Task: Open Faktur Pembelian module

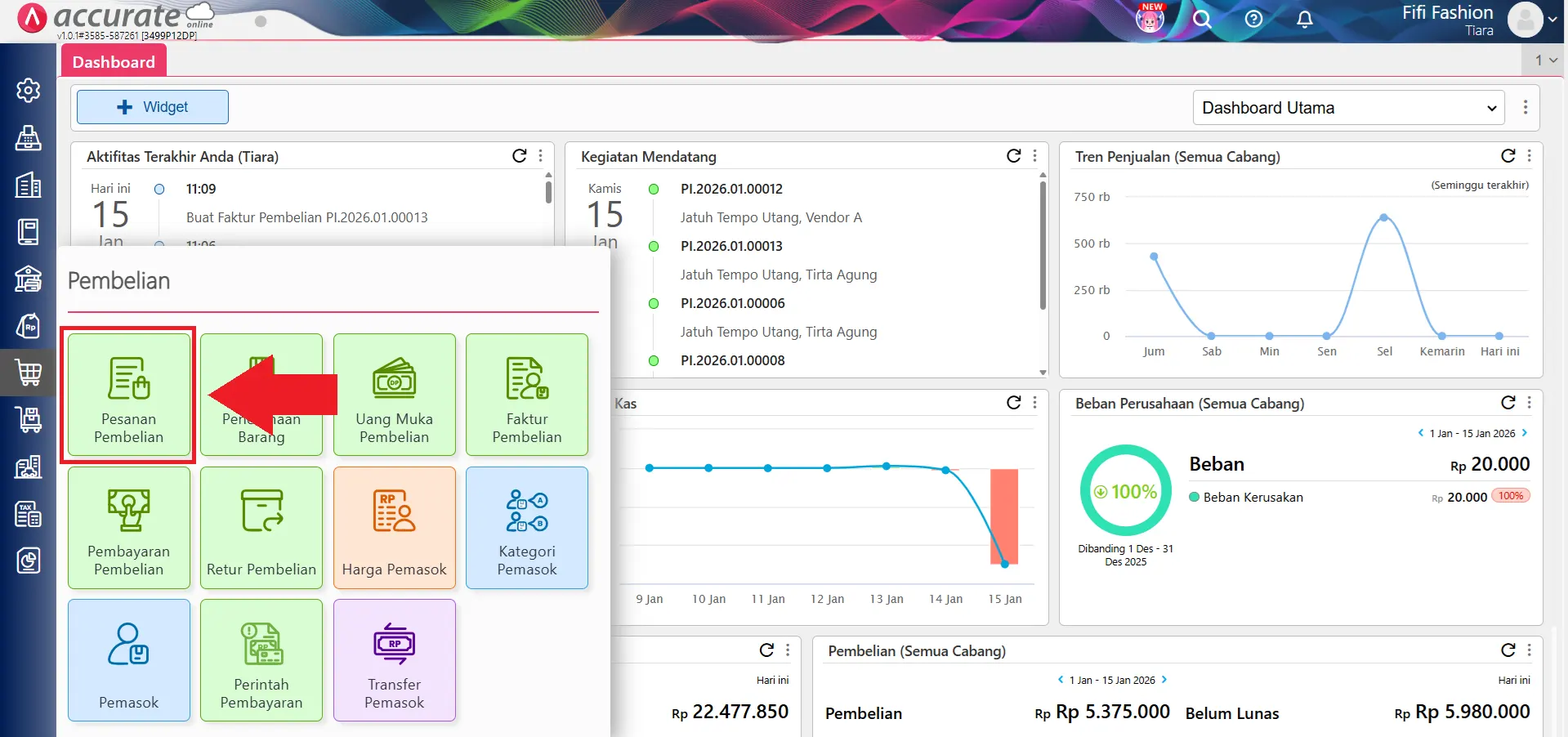Action: point(526,395)
